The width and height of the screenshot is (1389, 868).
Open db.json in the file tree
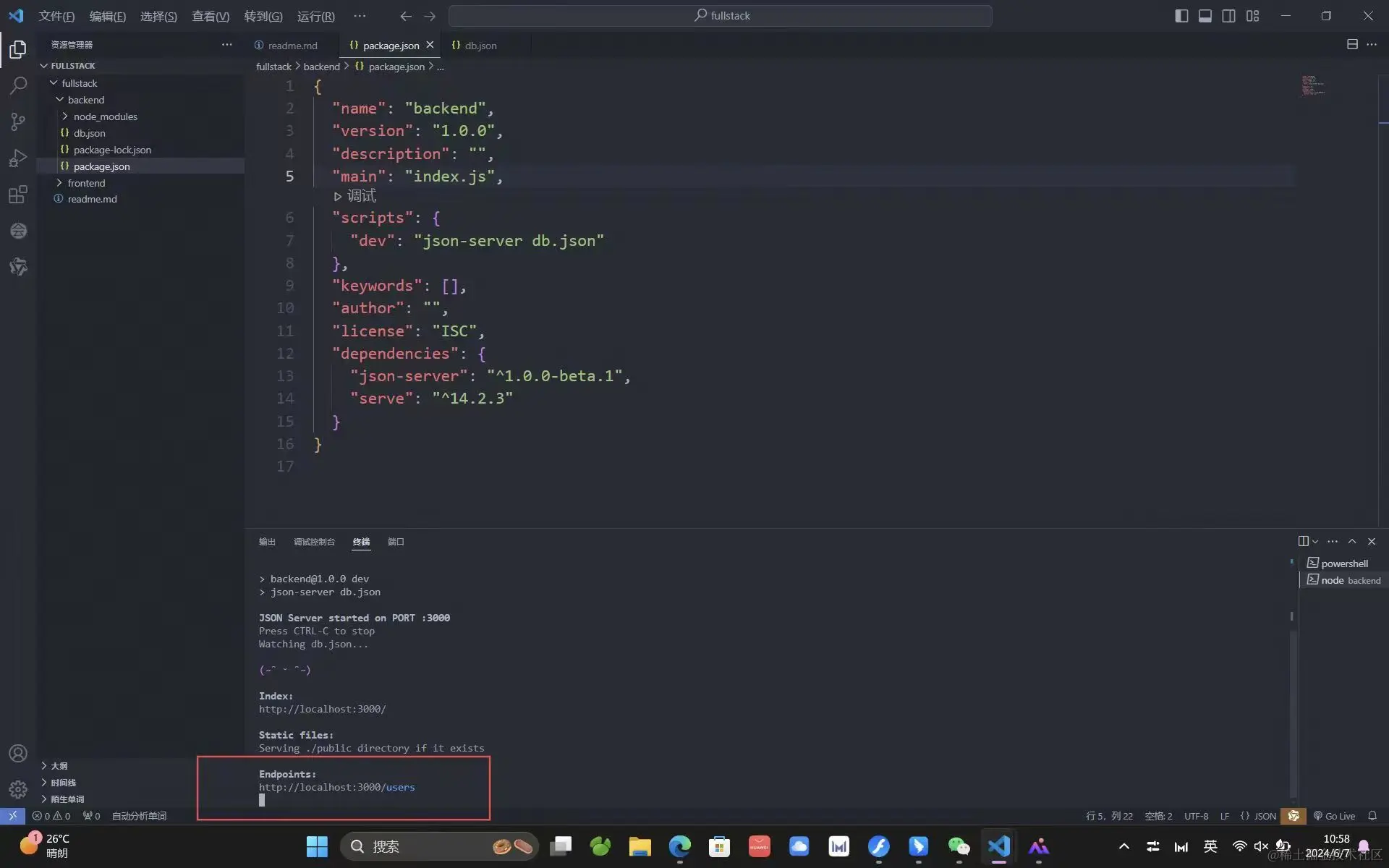coord(140,133)
